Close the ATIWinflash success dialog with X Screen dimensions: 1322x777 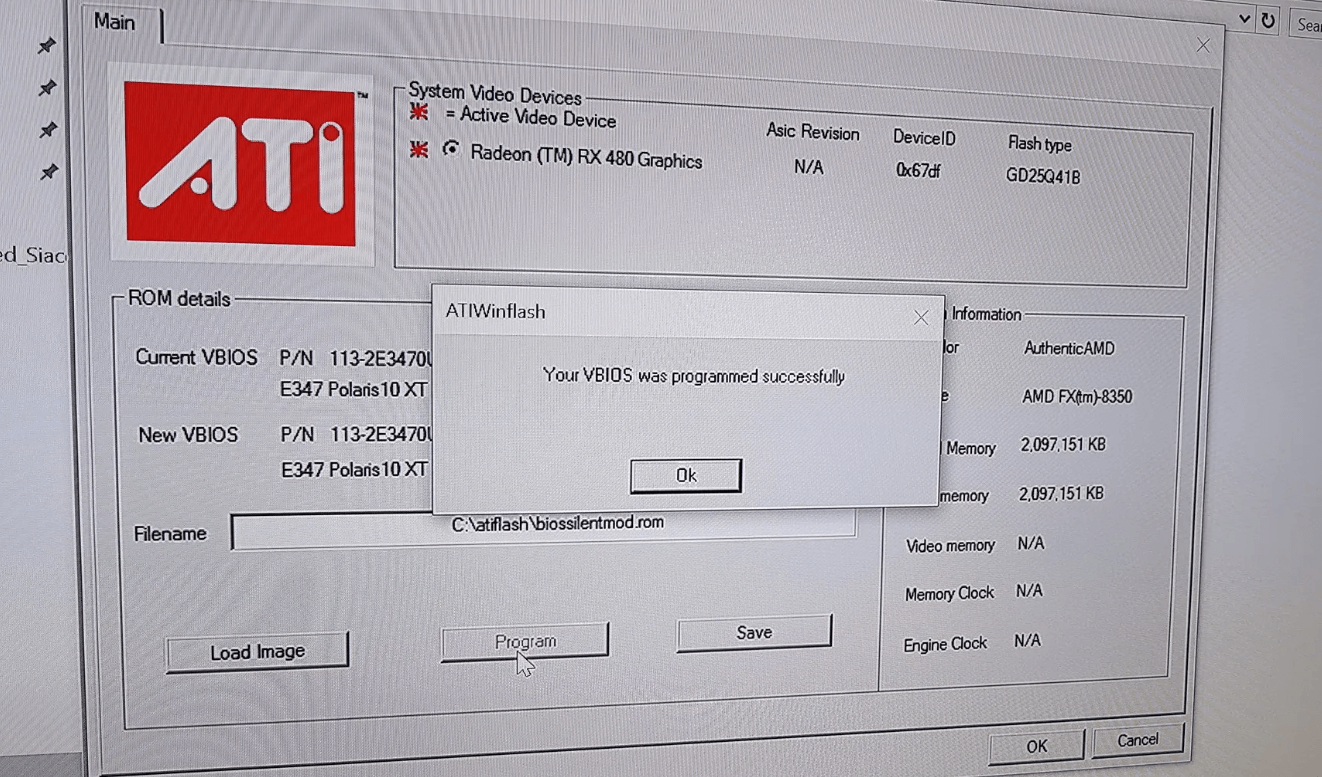click(x=921, y=318)
